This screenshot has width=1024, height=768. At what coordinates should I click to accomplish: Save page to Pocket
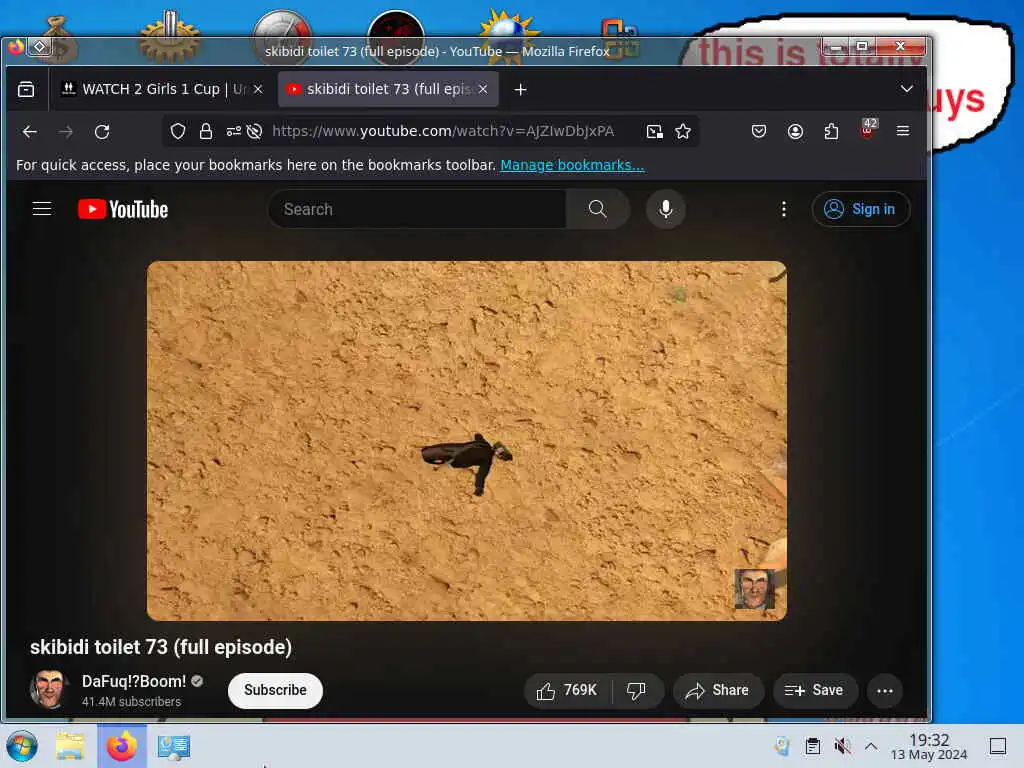click(x=759, y=131)
